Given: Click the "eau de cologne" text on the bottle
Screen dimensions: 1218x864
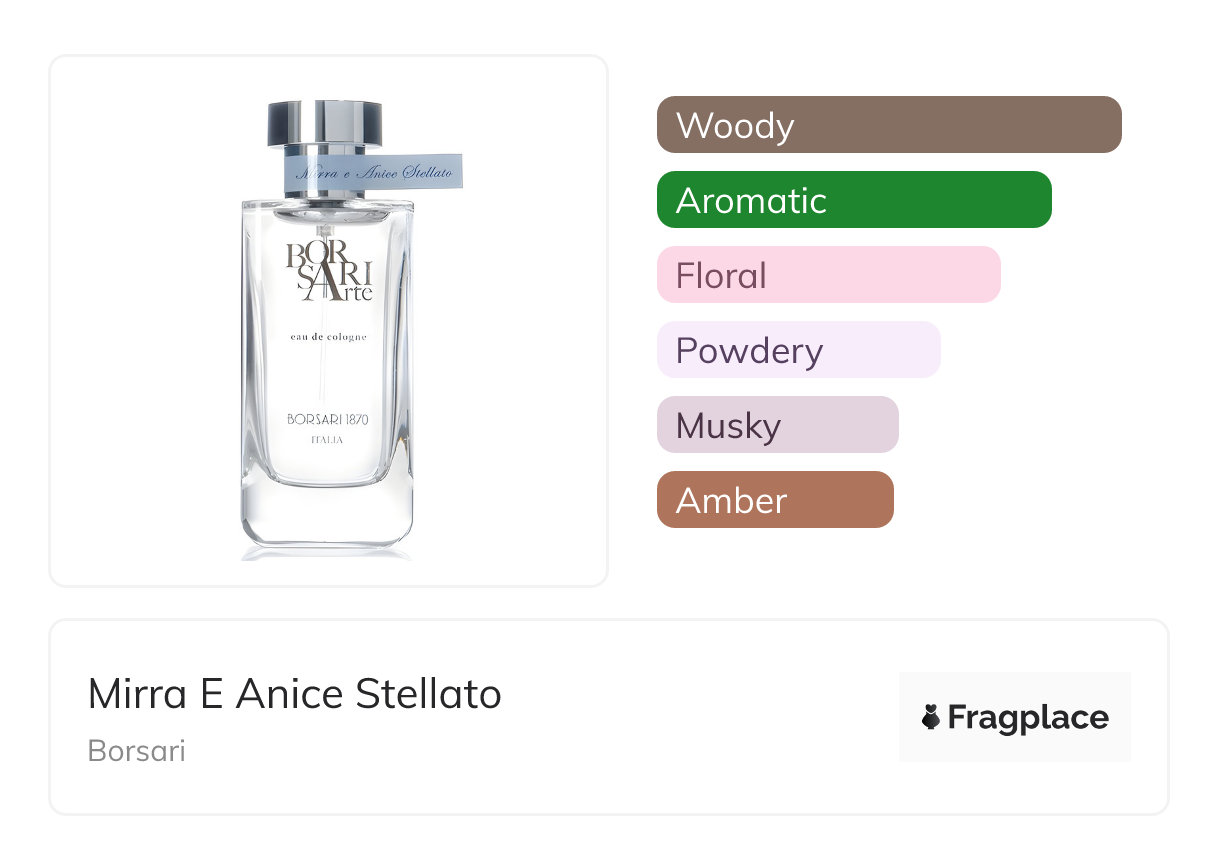Looking at the screenshot, I should pos(328,337).
